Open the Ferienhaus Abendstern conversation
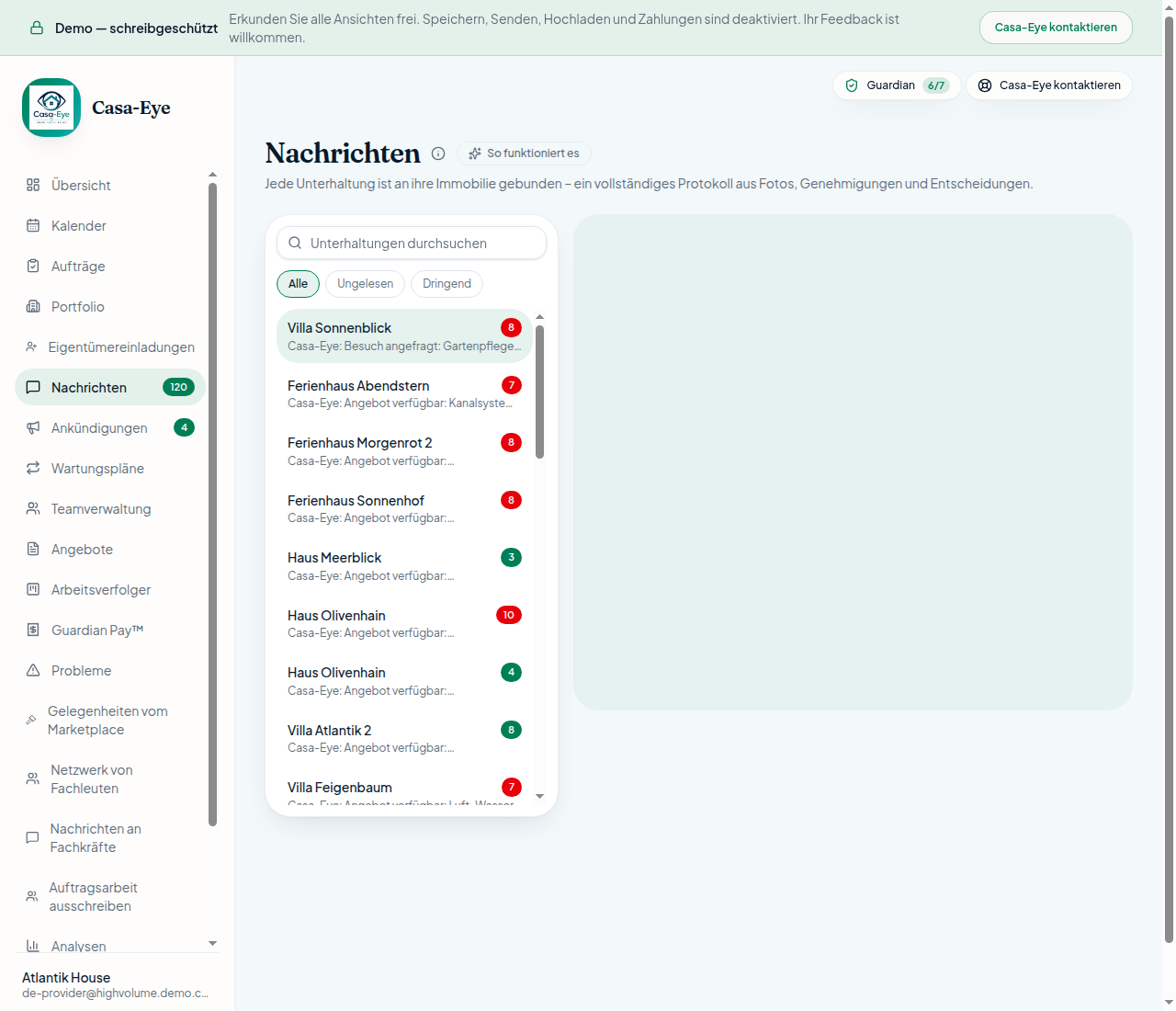The image size is (1176, 1011). (404, 393)
